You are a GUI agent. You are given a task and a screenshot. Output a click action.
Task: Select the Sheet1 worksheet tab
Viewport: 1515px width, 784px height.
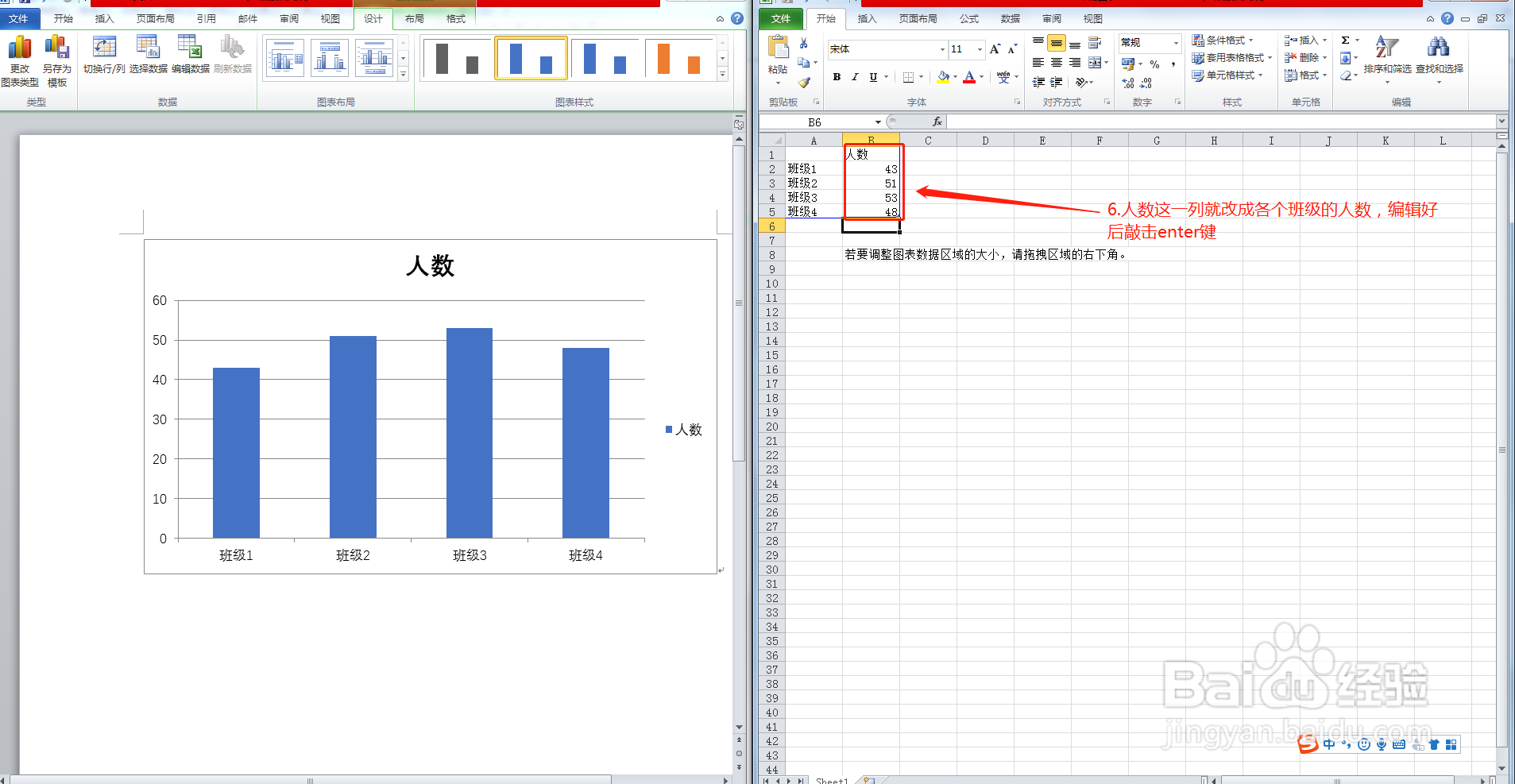(831, 781)
